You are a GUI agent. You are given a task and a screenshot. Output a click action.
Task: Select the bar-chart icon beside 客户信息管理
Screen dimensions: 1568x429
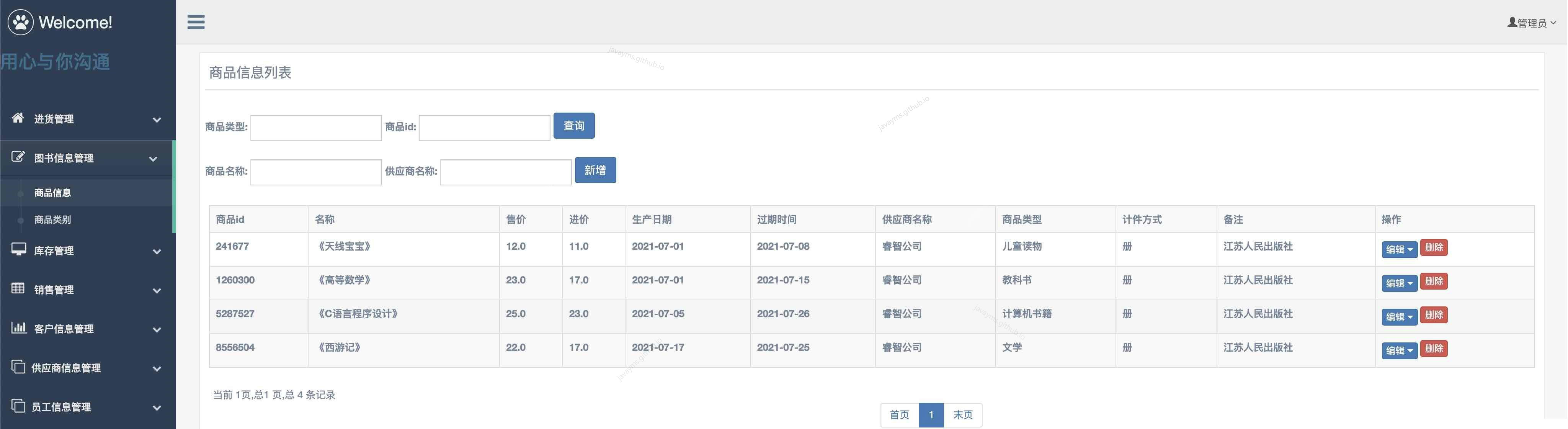coord(18,329)
